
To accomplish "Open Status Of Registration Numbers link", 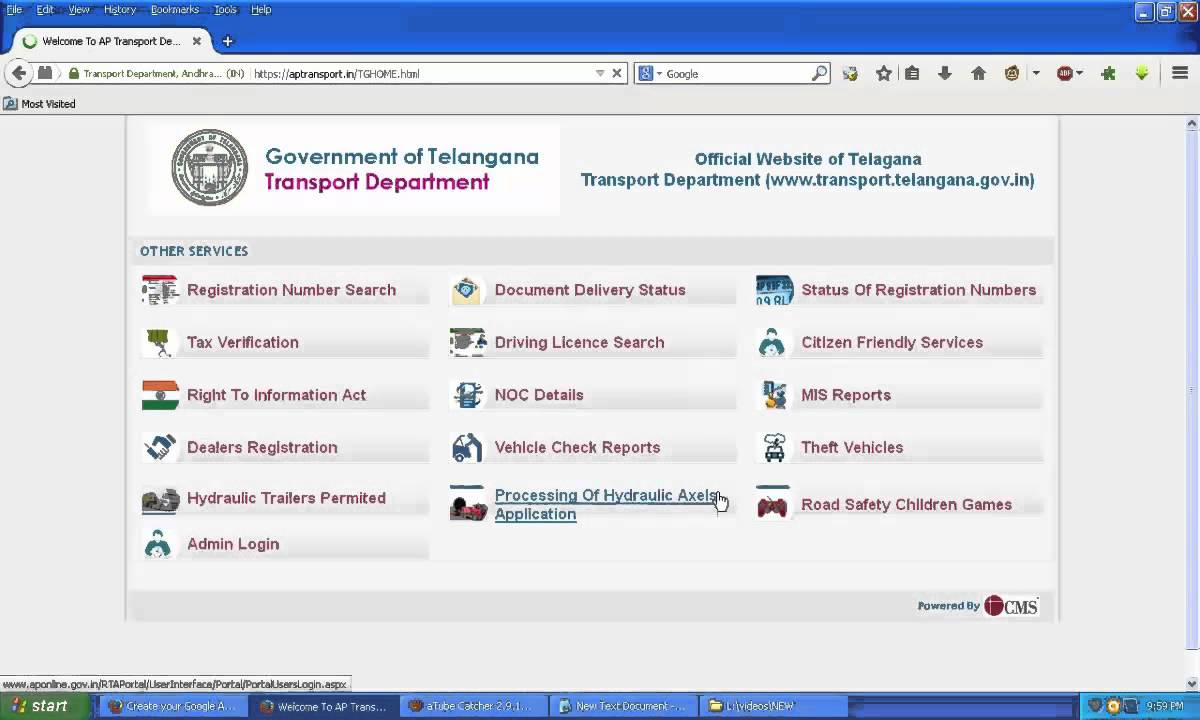I will click(918, 290).
